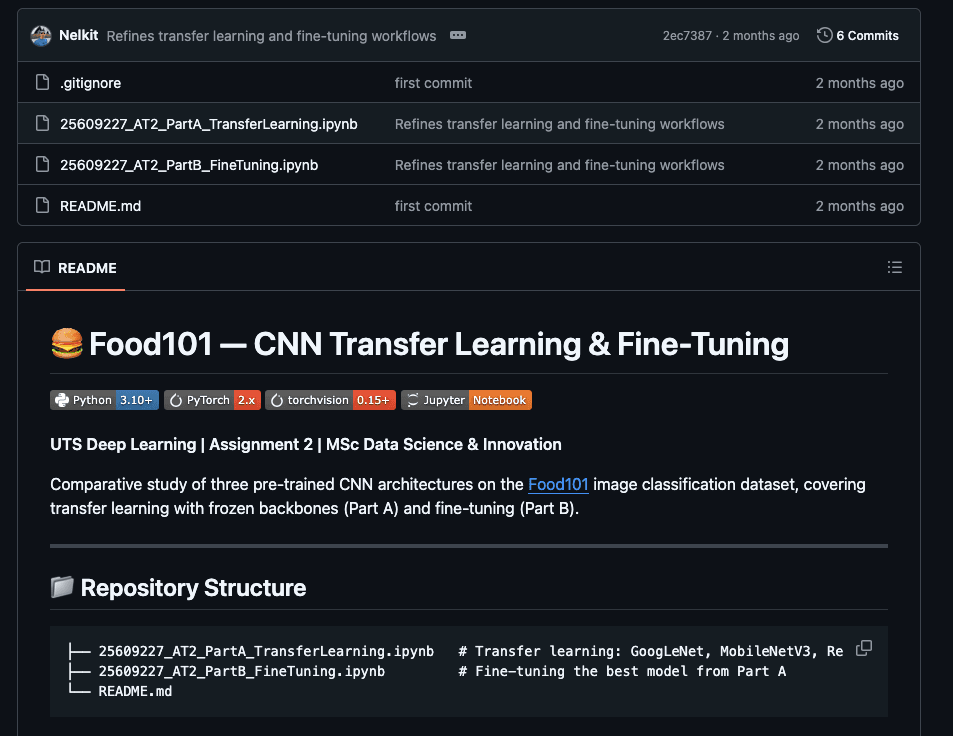Click '2 months ago' in README.md row
The width and height of the screenshot is (953, 736).
(x=859, y=206)
